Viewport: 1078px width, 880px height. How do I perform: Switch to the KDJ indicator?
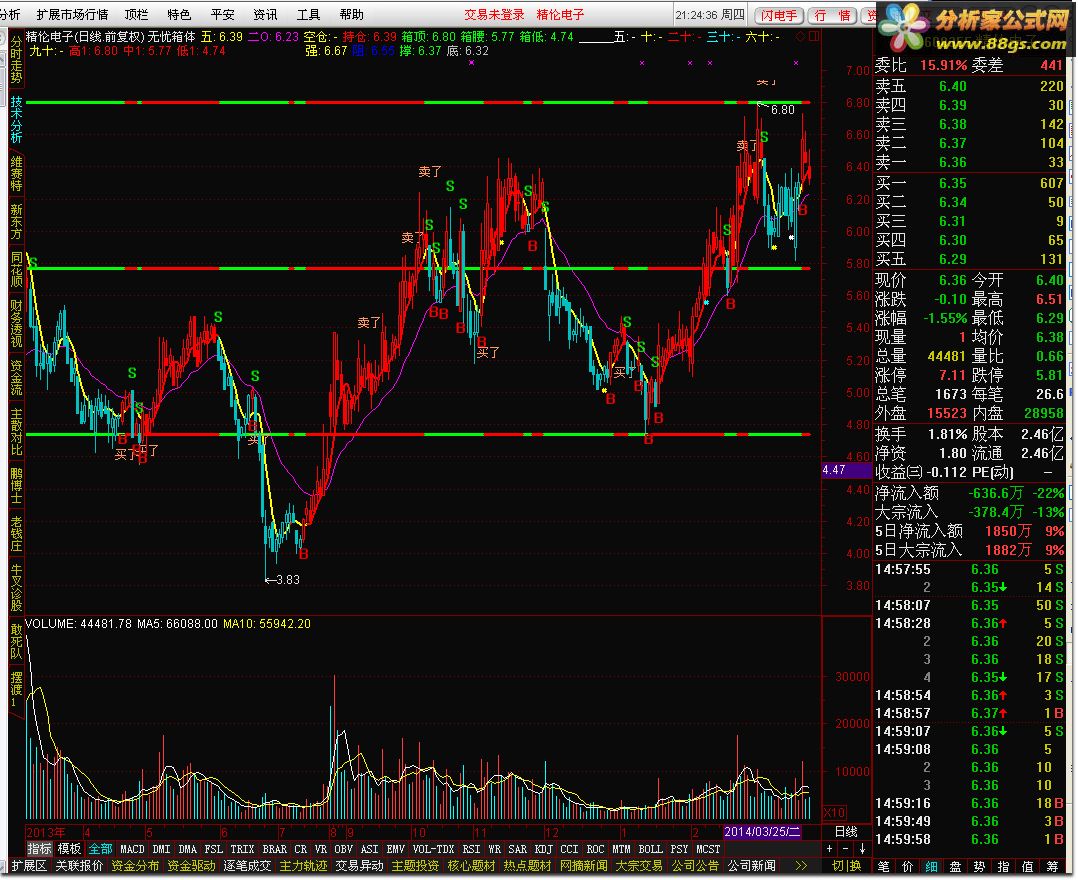coord(543,849)
